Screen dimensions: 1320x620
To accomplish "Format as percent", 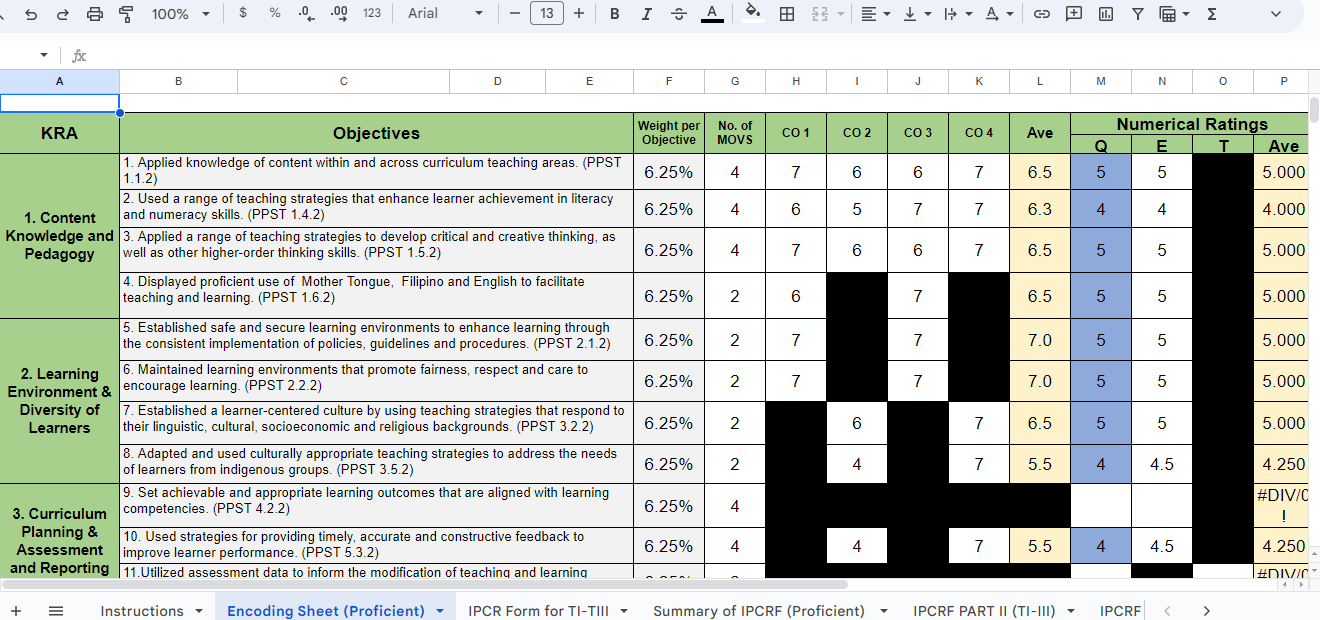I will click(x=274, y=13).
